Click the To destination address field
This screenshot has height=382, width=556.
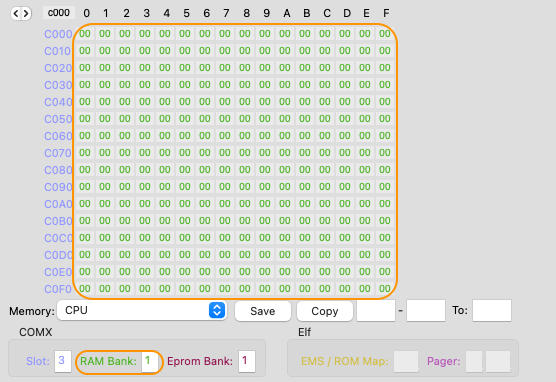point(492,310)
